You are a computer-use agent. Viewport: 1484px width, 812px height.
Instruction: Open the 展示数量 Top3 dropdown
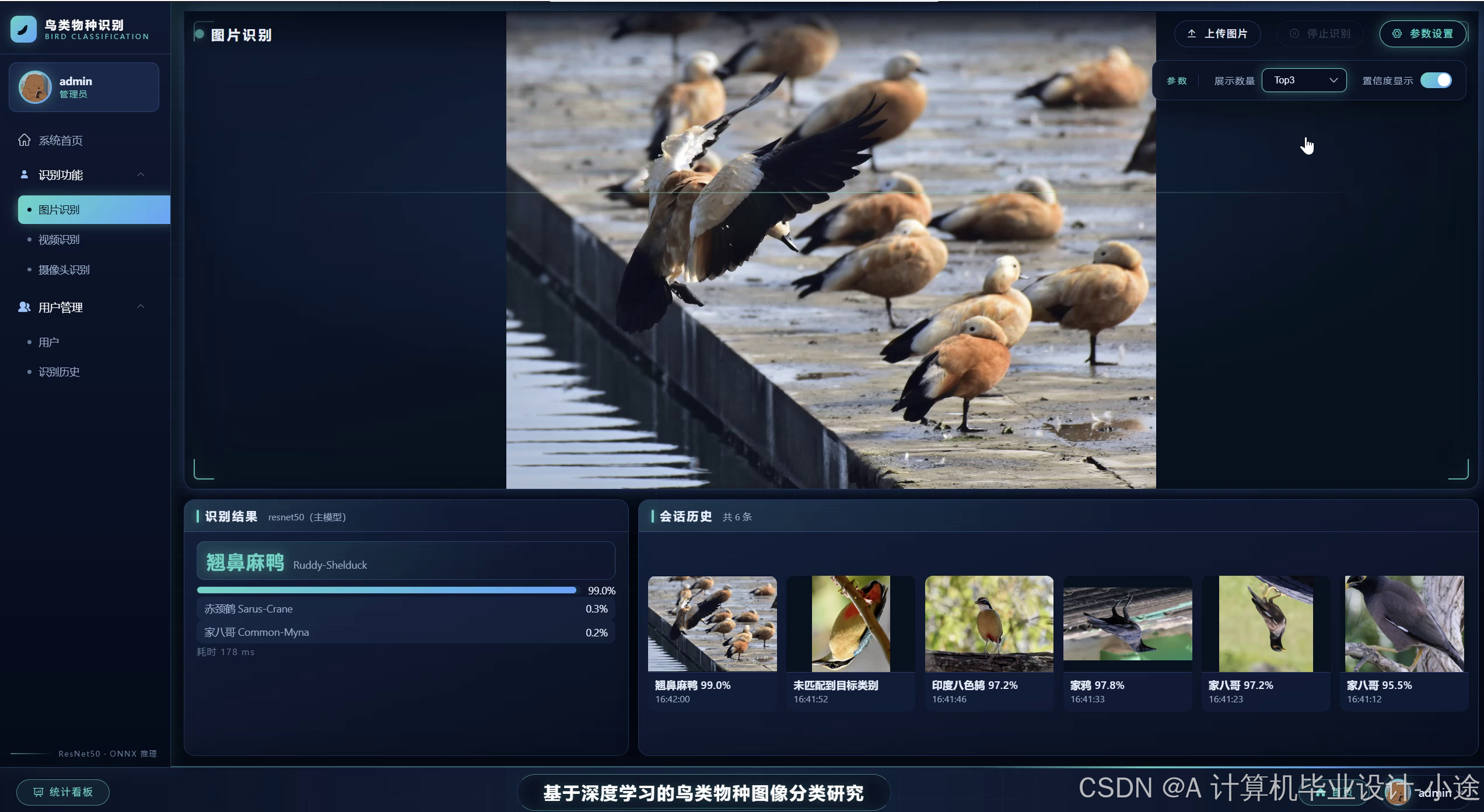1304,80
